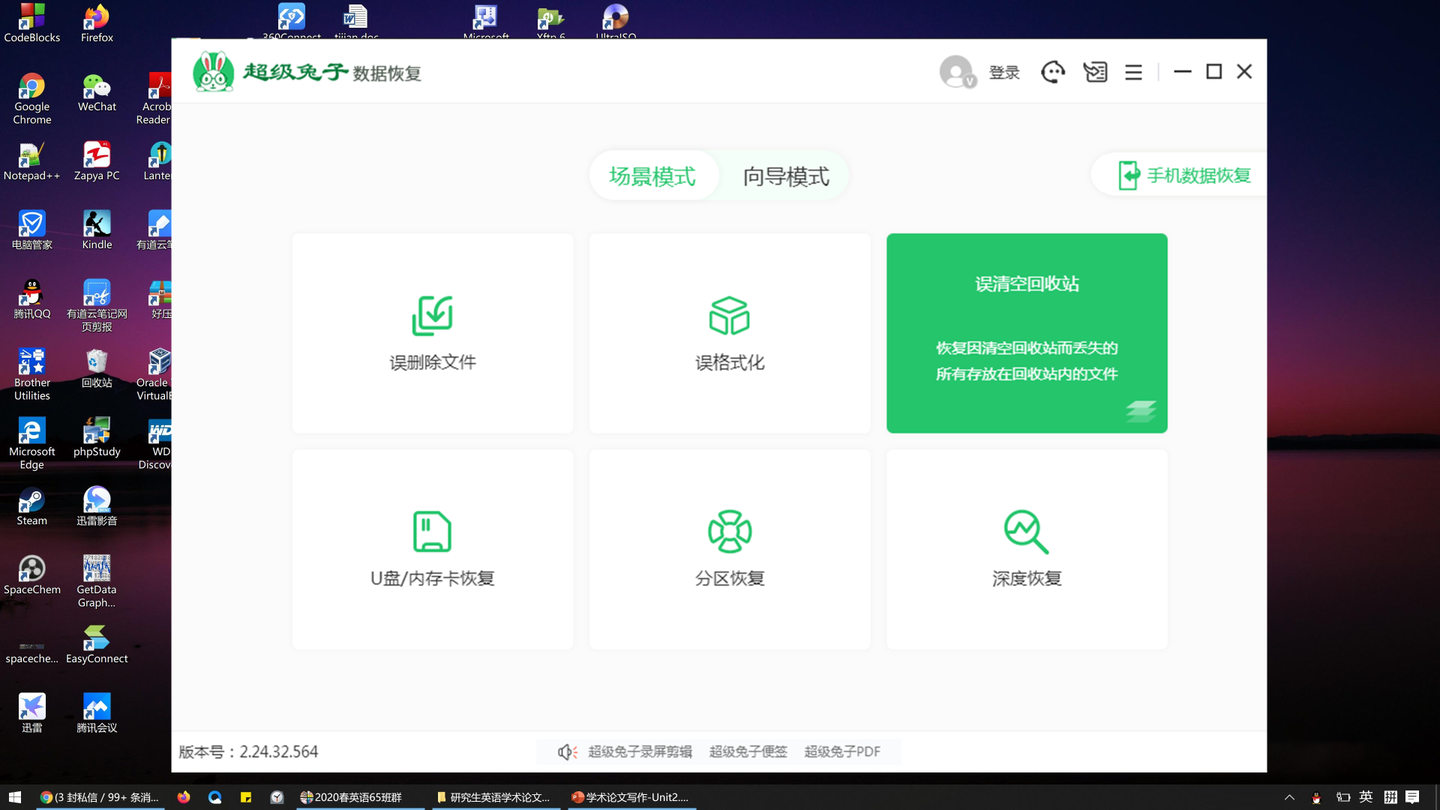Open the notification center icon
The height and width of the screenshot is (810, 1440).
coord(1413,797)
